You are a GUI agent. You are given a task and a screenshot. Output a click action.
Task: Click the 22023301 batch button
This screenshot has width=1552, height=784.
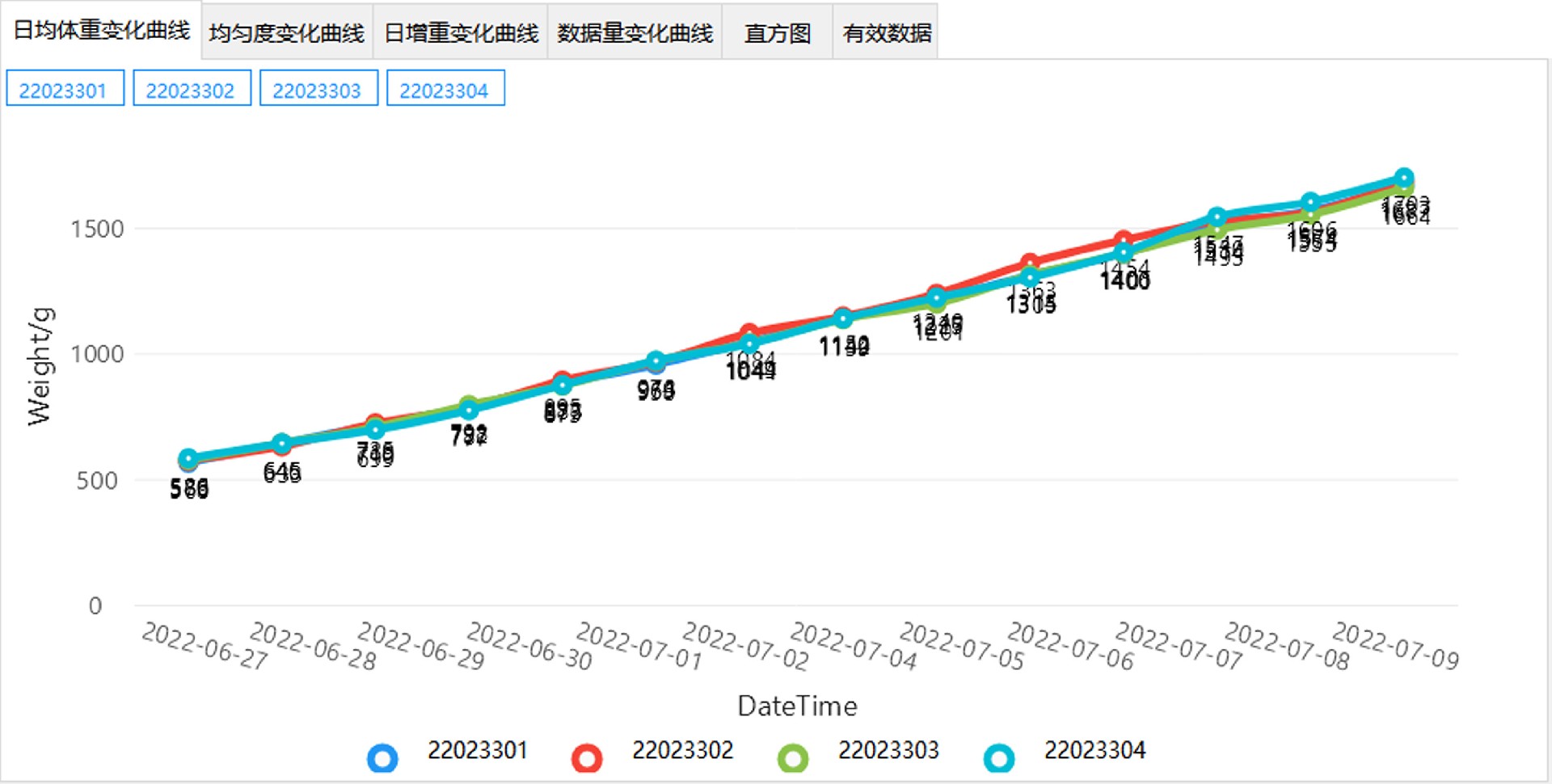pos(65,89)
